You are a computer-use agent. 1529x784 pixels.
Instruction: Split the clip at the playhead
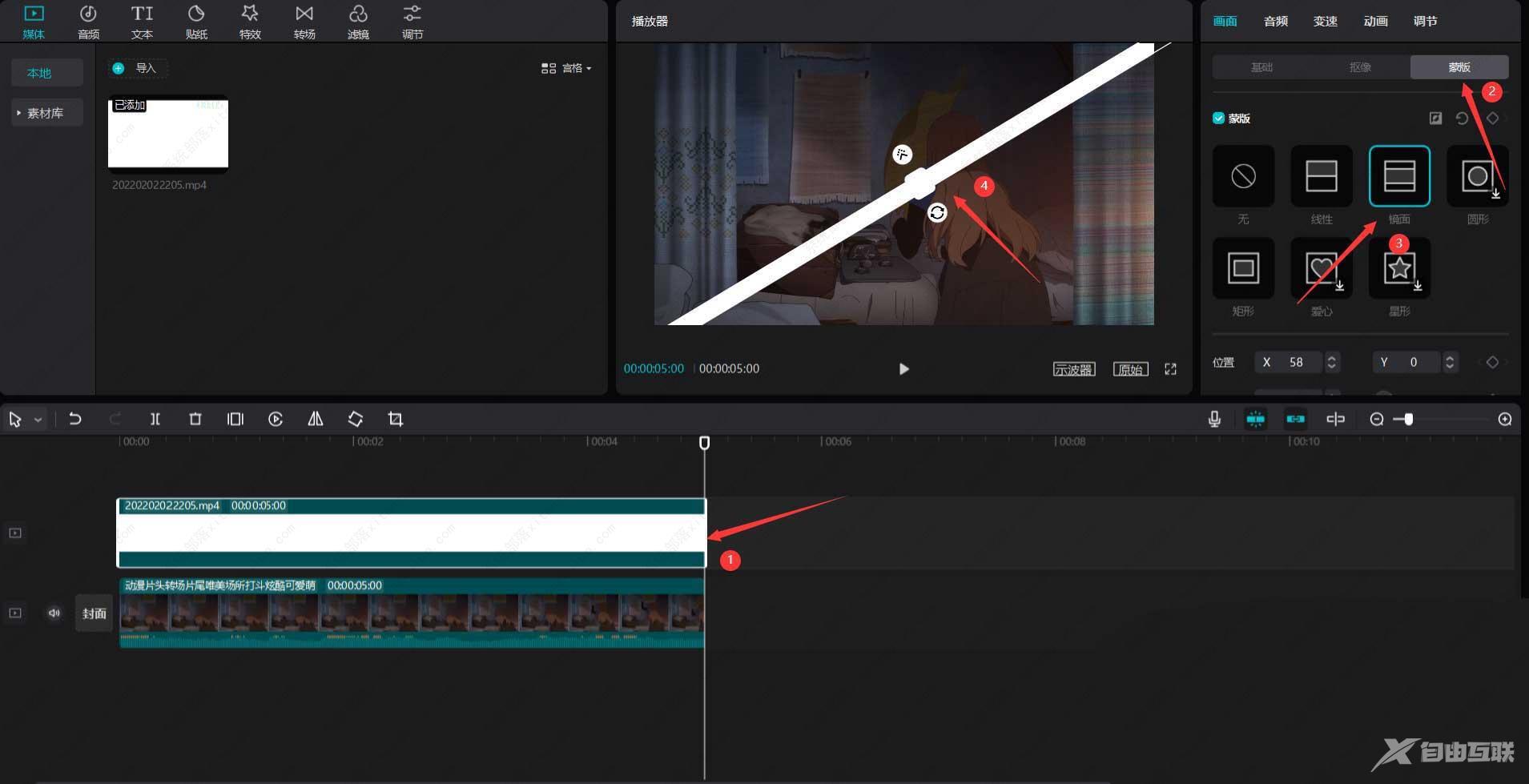pos(155,419)
